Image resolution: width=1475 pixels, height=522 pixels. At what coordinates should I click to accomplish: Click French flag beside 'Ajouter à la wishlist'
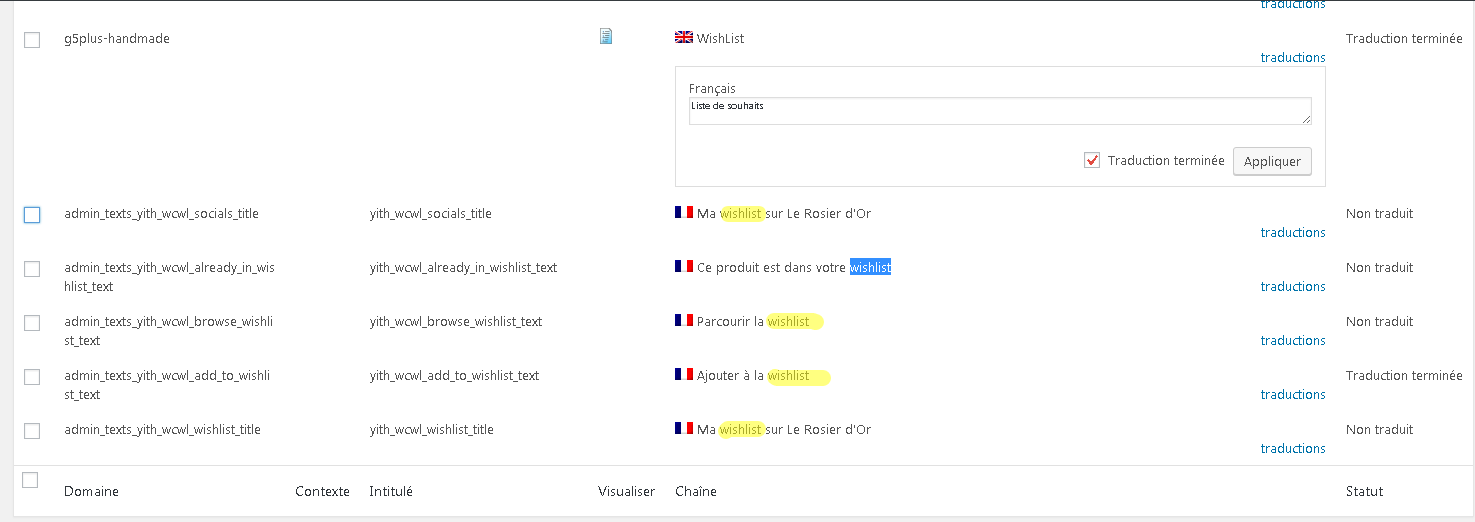[x=684, y=375]
